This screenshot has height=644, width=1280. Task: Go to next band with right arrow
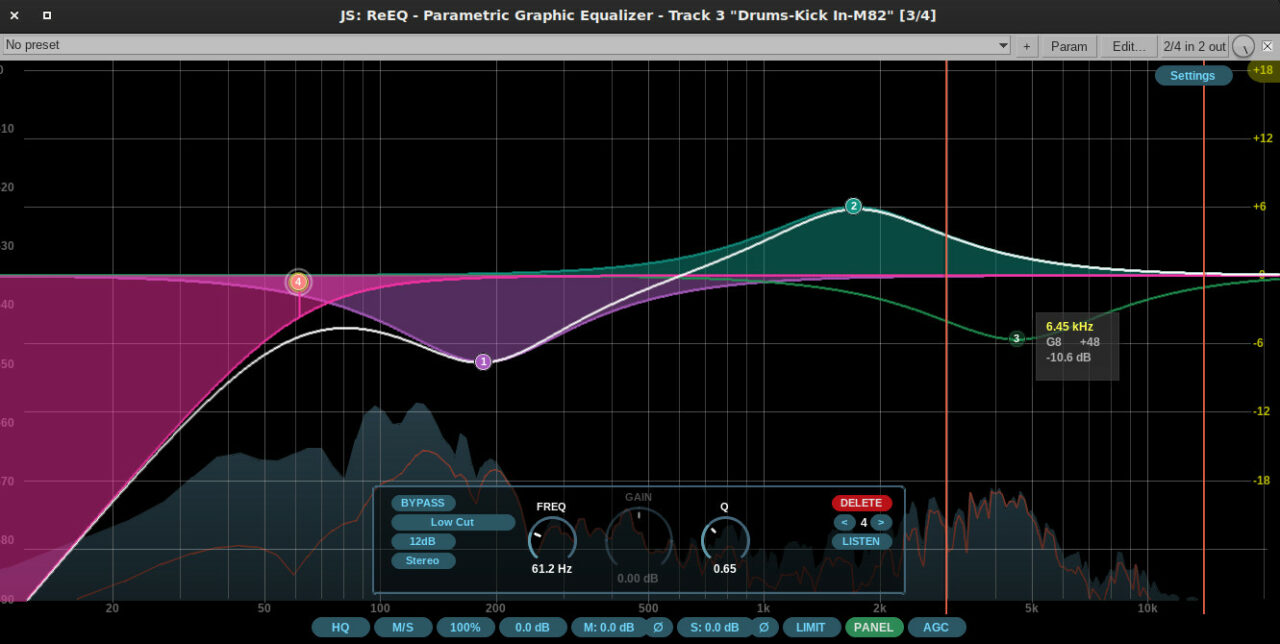(x=881, y=522)
